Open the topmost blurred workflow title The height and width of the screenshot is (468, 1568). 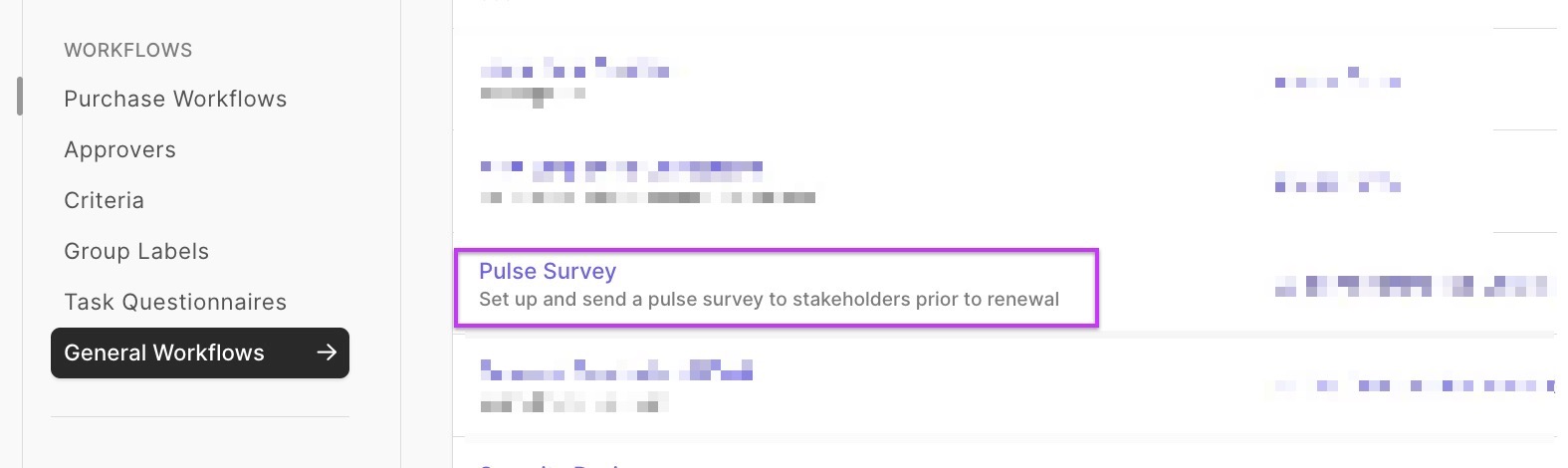pos(574,70)
